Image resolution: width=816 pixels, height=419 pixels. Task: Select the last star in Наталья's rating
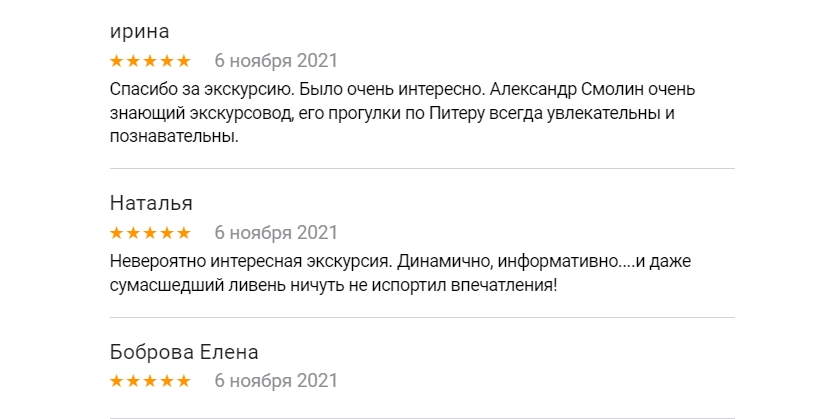(x=183, y=233)
